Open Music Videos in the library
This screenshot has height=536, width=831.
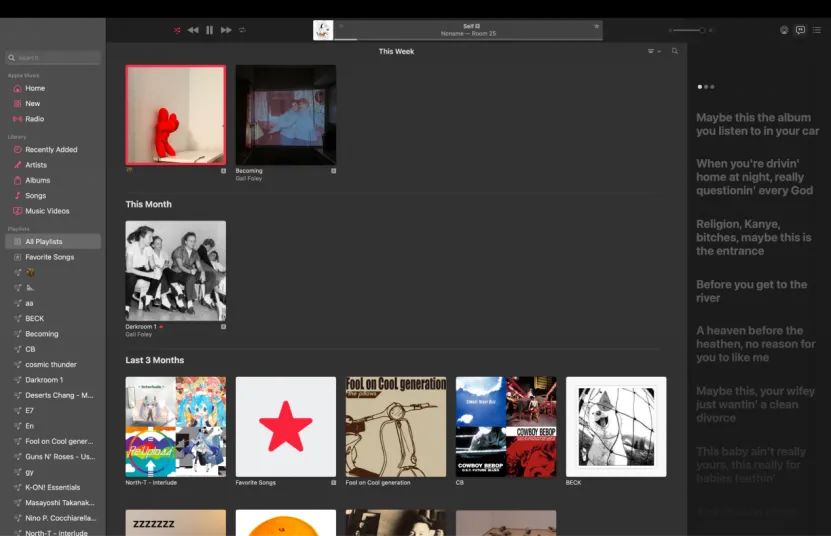click(53, 212)
